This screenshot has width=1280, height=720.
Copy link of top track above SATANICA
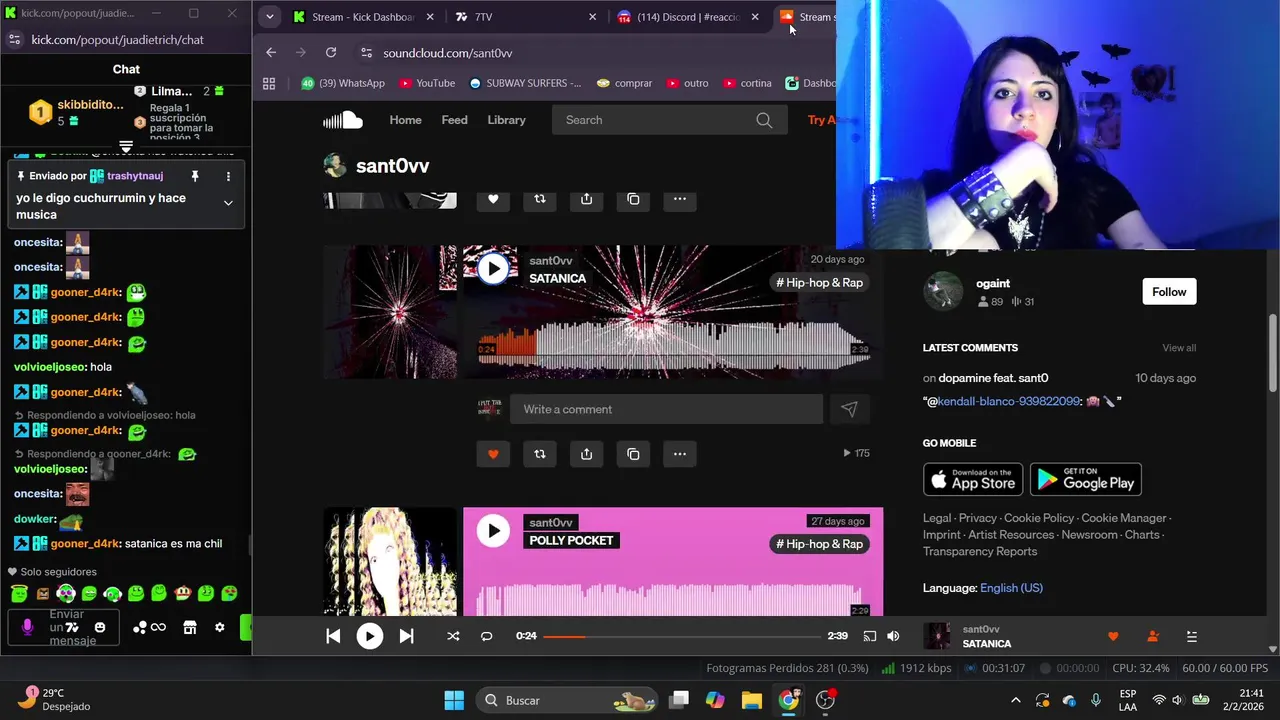tap(633, 199)
